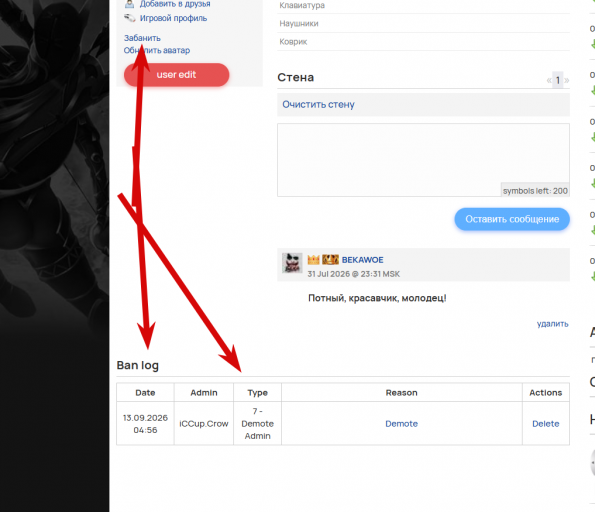Click the symbols left: 200 counter
595x512 pixels.
(x=535, y=191)
